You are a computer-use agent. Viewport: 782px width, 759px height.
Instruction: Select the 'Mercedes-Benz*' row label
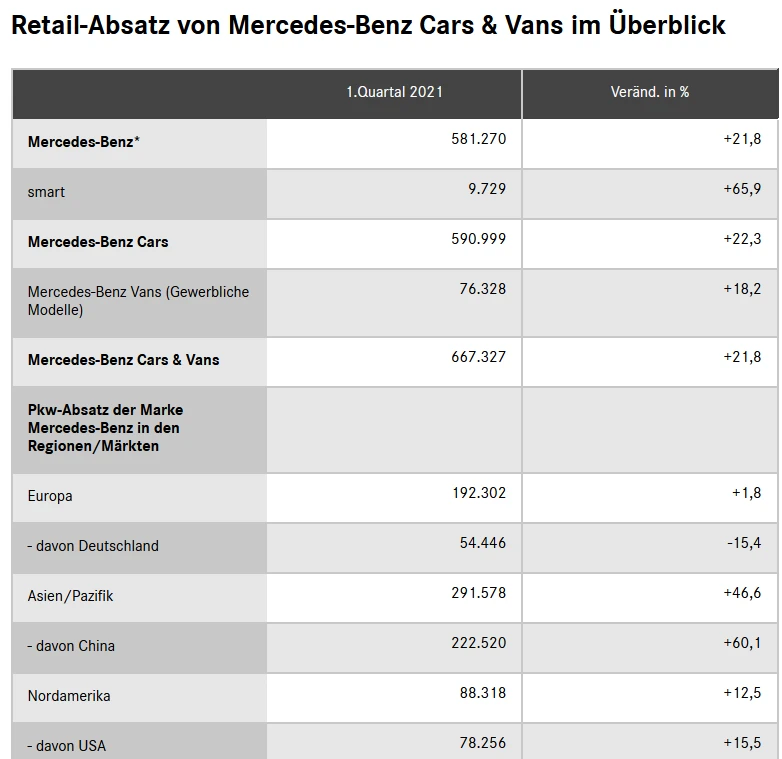click(84, 142)
